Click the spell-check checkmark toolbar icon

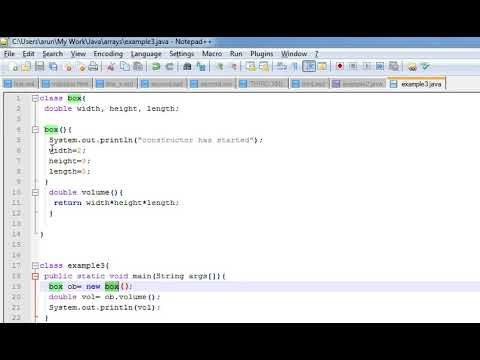(x=426, y=67)
